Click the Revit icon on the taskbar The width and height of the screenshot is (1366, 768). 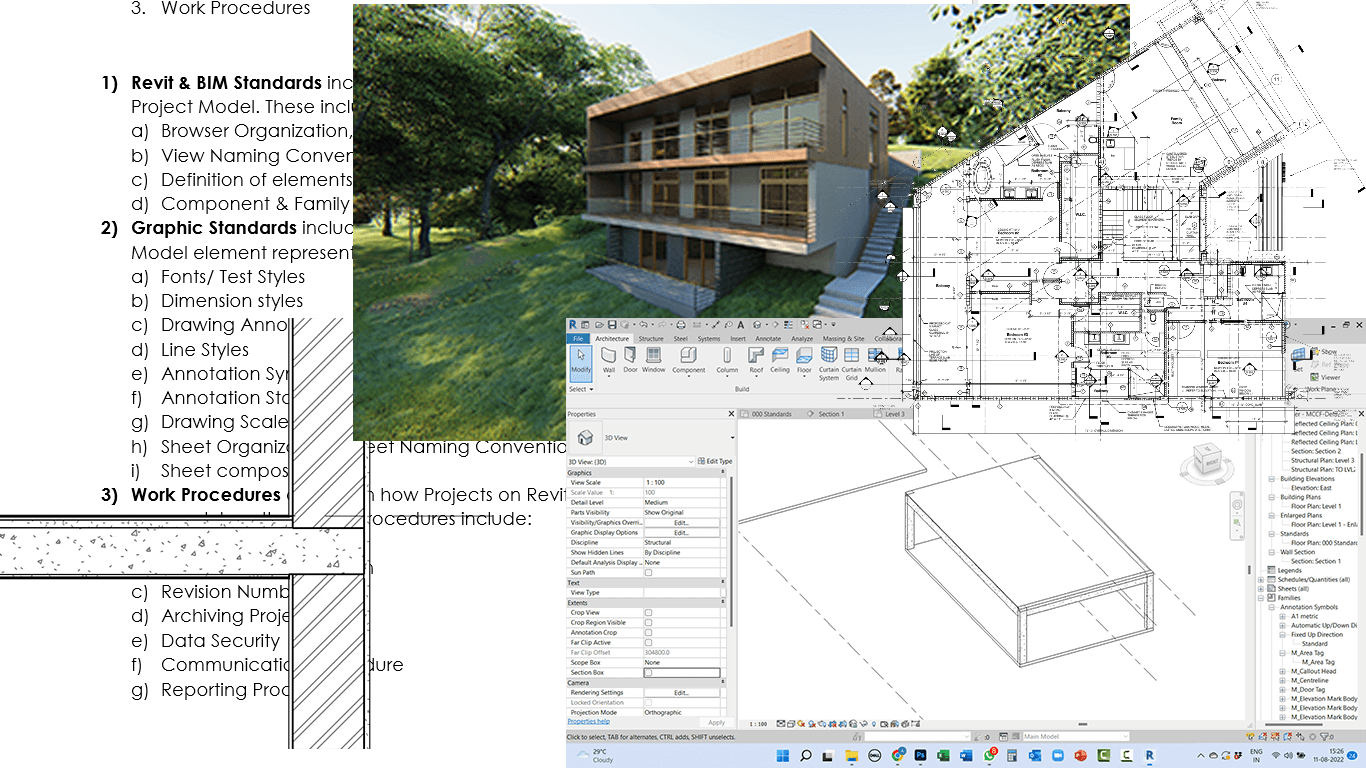1150,755
